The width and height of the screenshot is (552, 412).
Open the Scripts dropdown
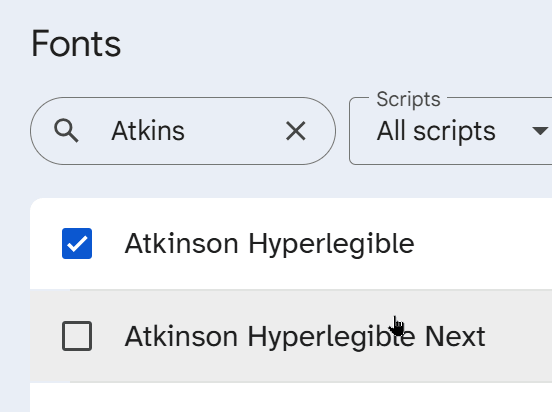click(451, 131)
